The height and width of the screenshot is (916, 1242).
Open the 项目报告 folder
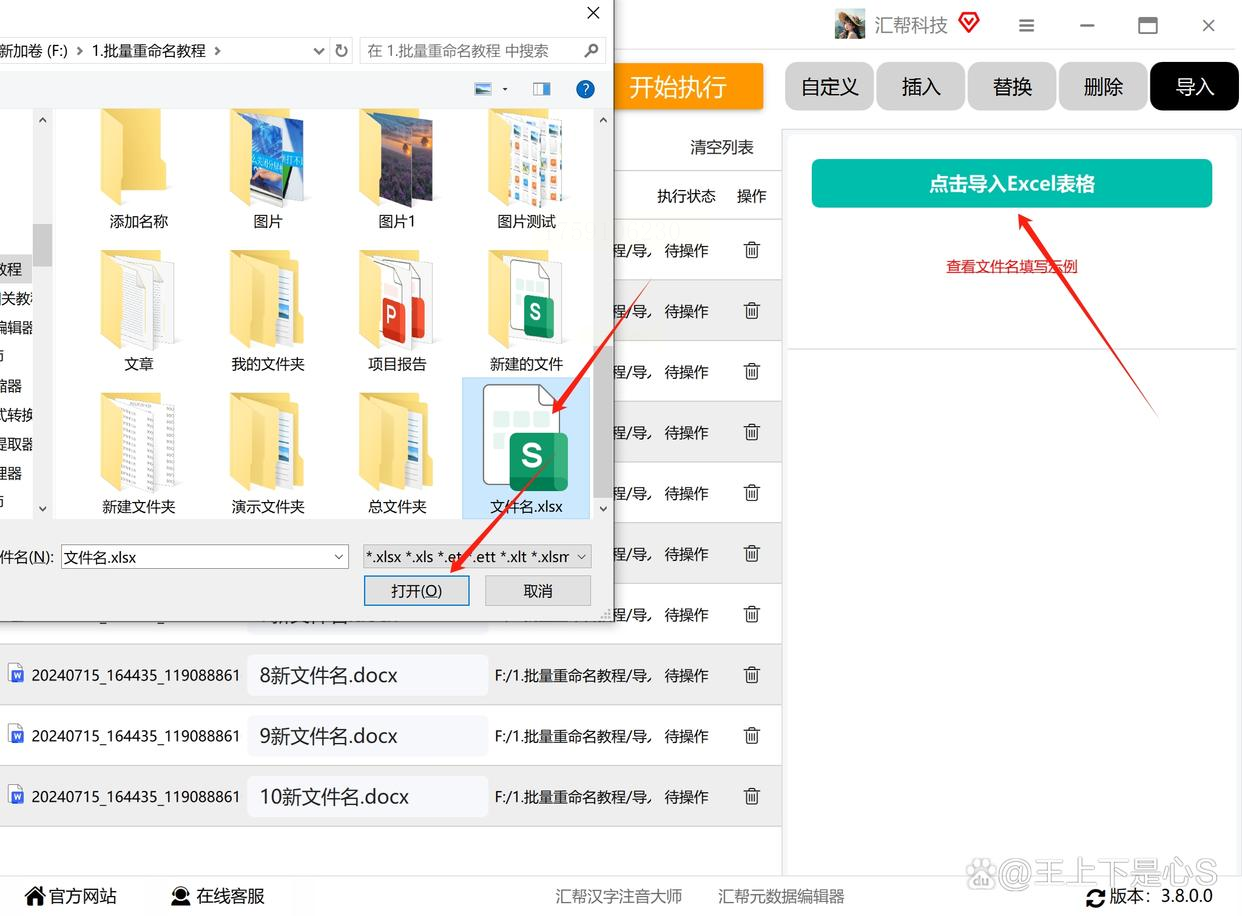tap(397, 312)
